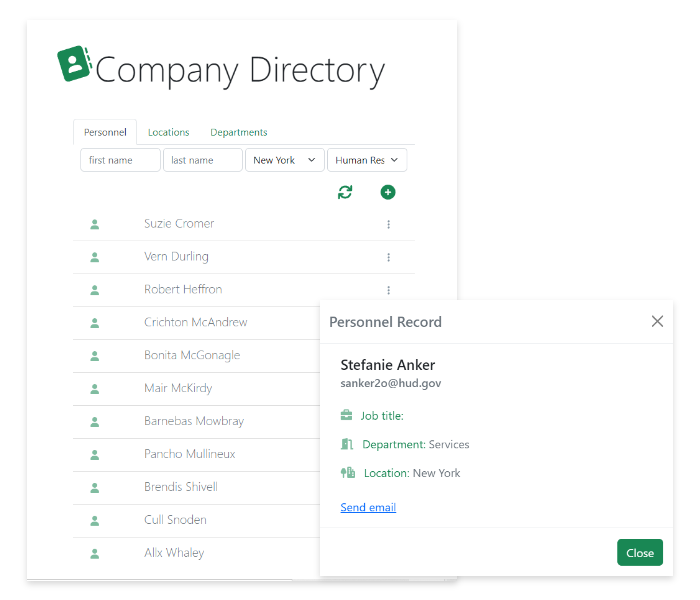Switch to the Locations tab
This screenshot has height=600, width=700.
[168, 132]
